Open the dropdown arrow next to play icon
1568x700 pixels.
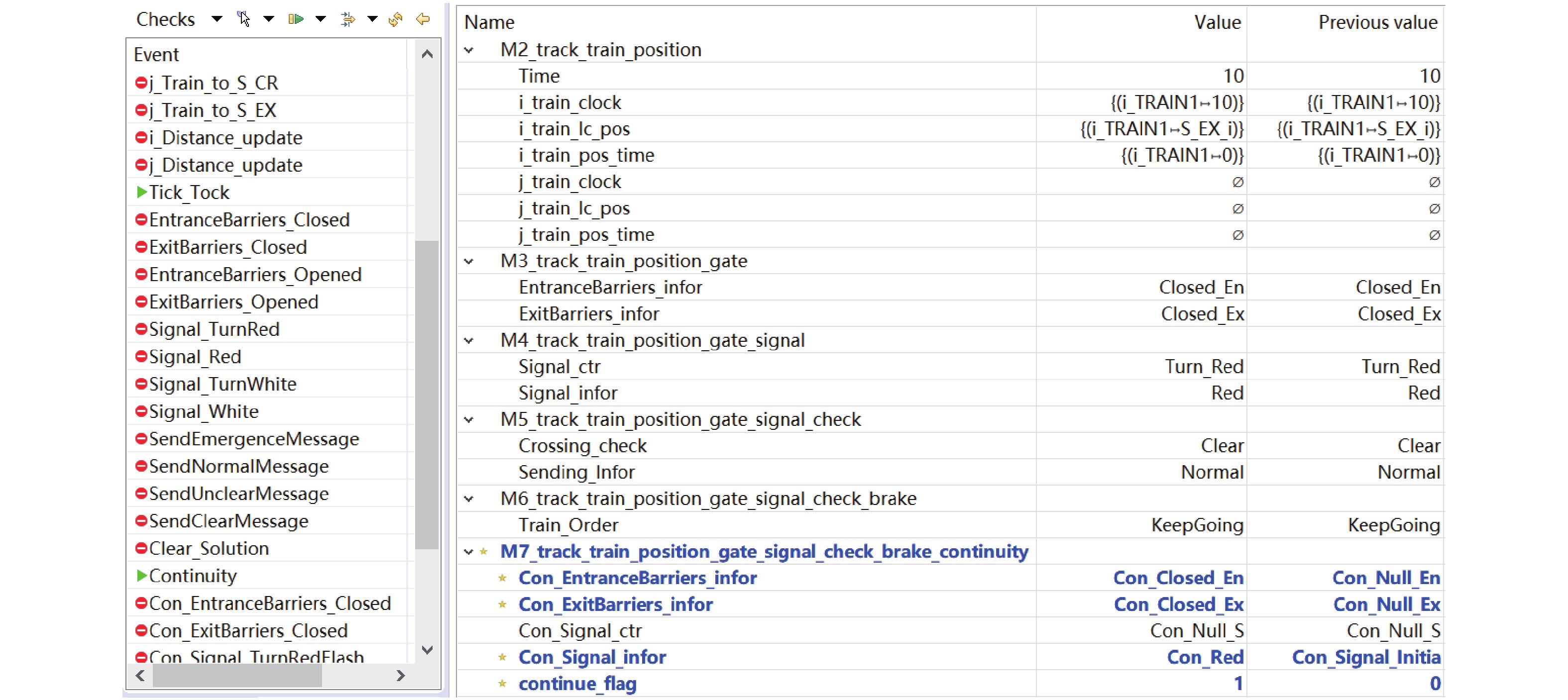click(x=321, y=19)
